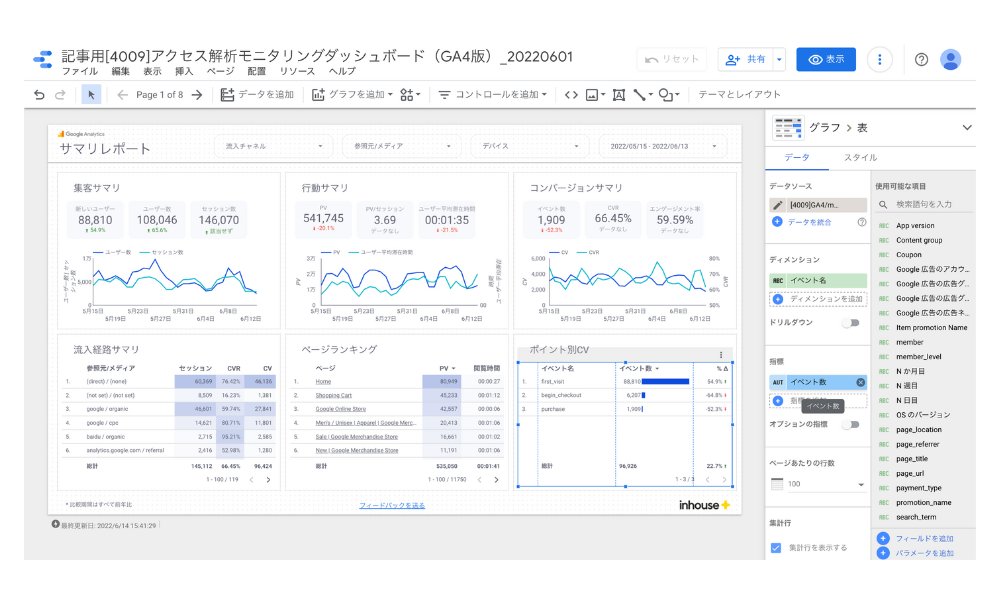Viewport: 1000px width, 600px height.
Task: Open the 編集 menu
Action: point(121,71)
